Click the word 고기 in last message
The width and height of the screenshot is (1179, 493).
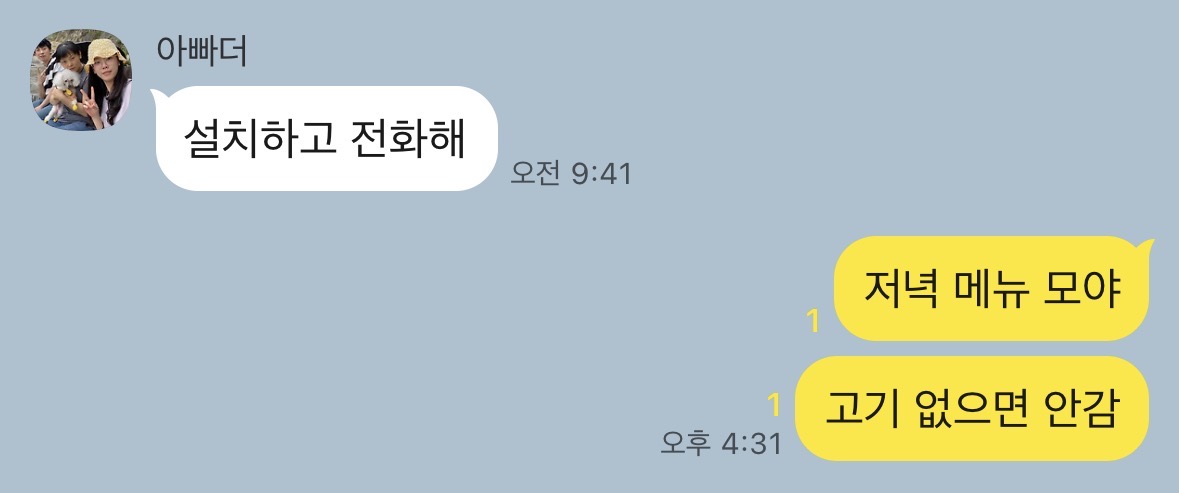coord(862,408)
